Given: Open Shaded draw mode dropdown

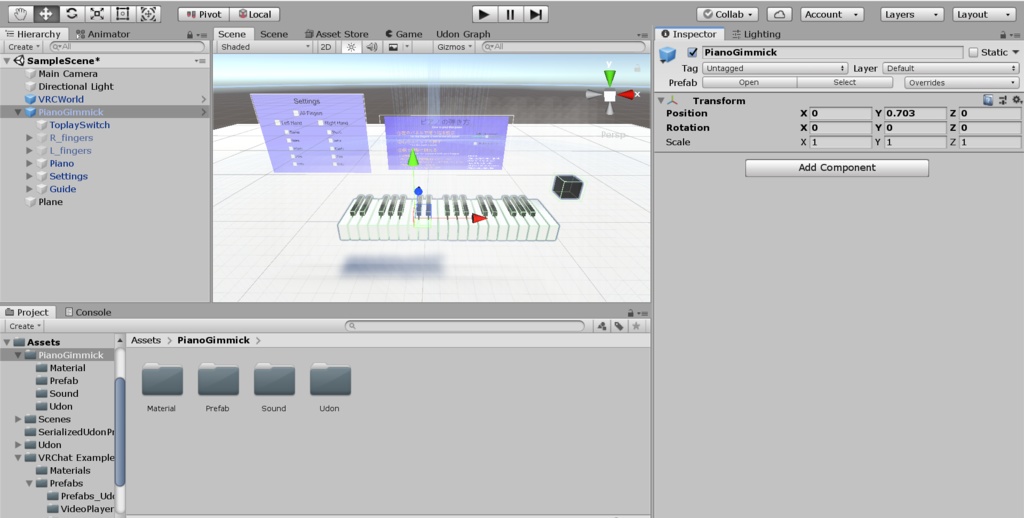Looking at the screenshot, I should pyautogui.click(x=264, y=47).
